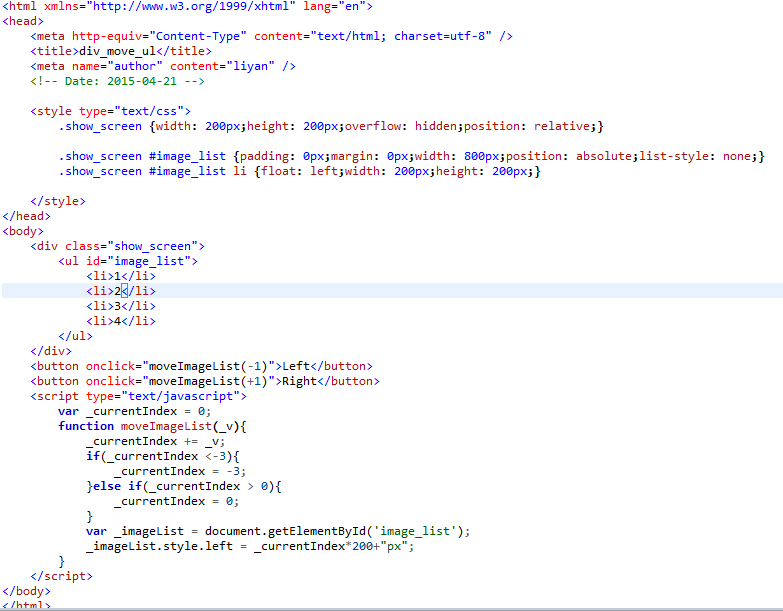Click the closing </ul> tag

75,336
